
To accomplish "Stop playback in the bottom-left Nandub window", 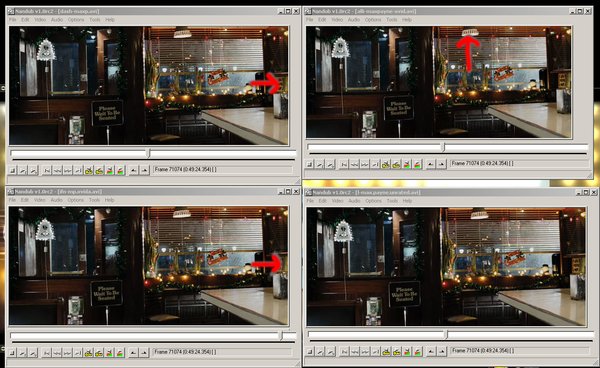I will tap(13, 352).
